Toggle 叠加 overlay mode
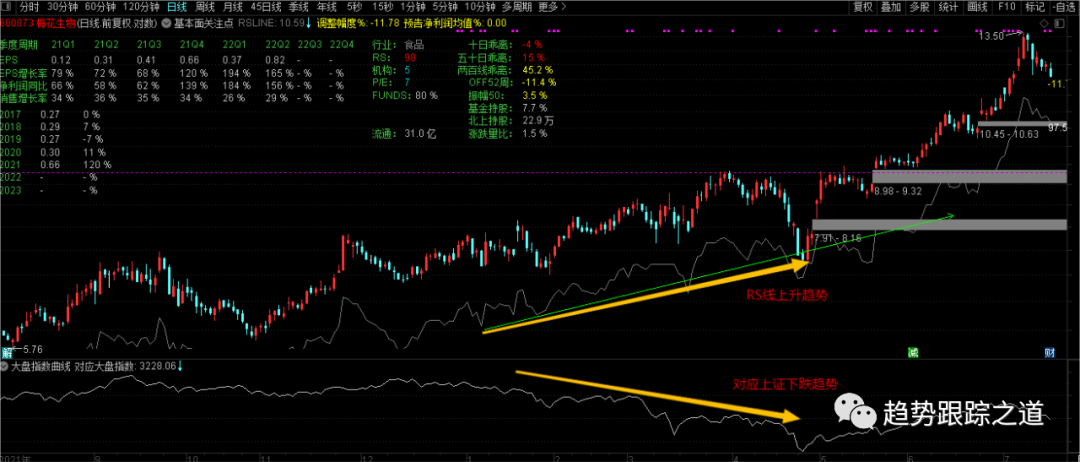The height and width of the screenshot is (462, 1080). coord(891,7)
